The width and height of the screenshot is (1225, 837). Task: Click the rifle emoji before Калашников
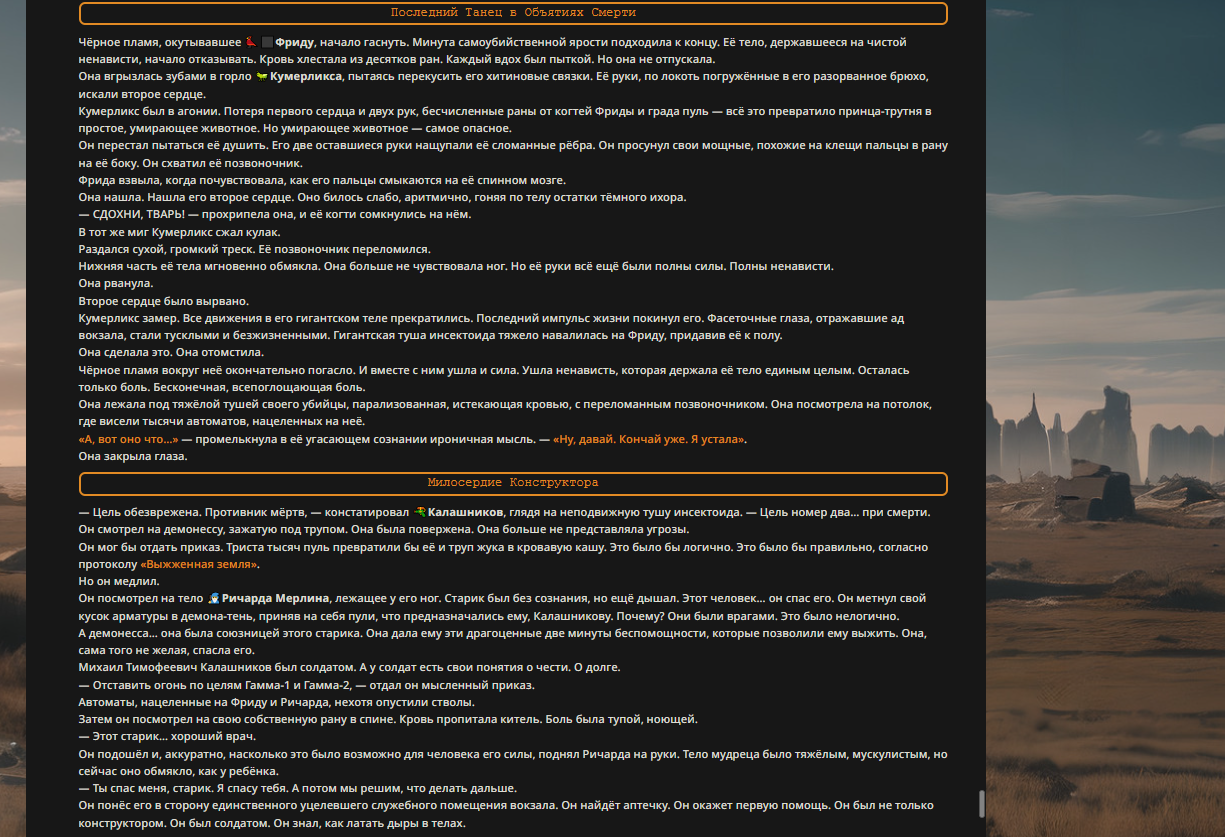[x=420, y=512]
